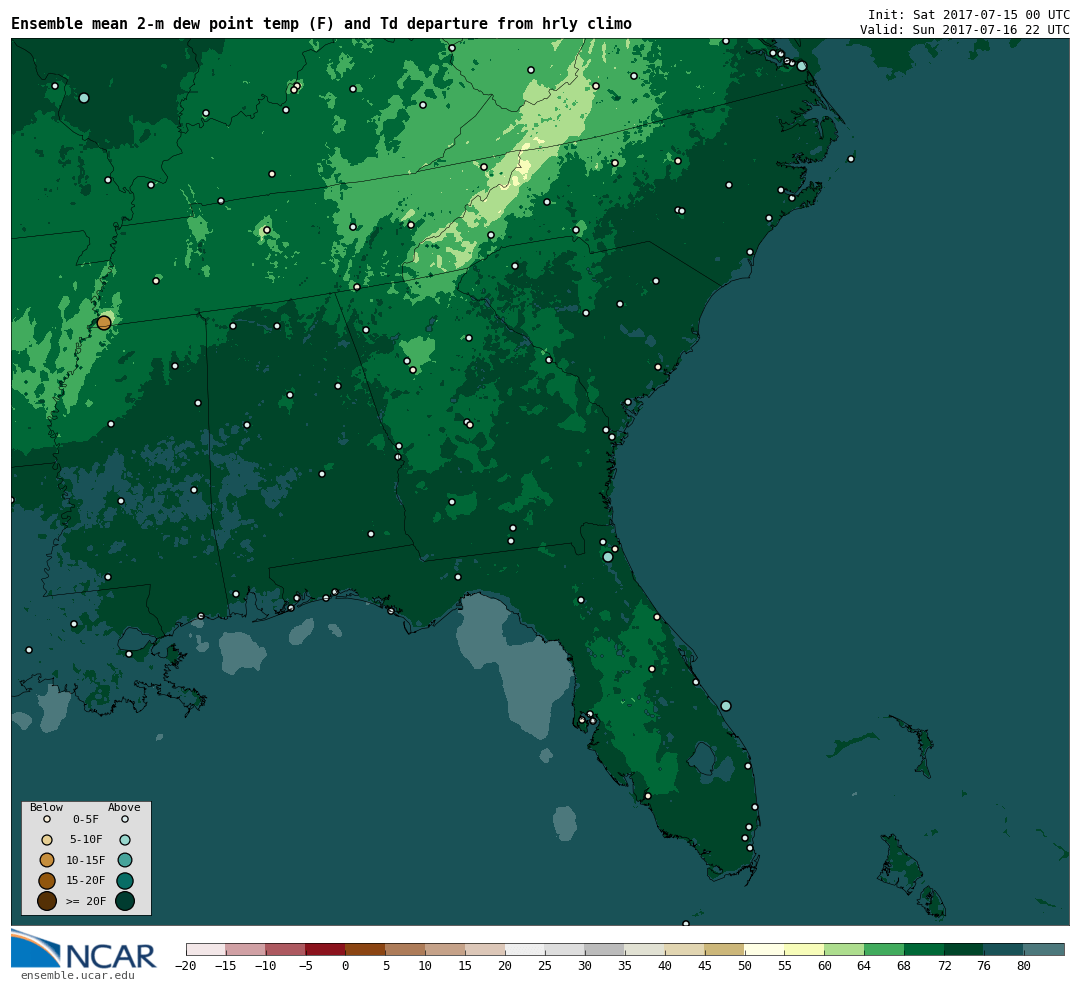Pick the 50 to 55 cream swatch
Image resolution: width=1080 pixels, height=988 pixels.
pos(765,949)
